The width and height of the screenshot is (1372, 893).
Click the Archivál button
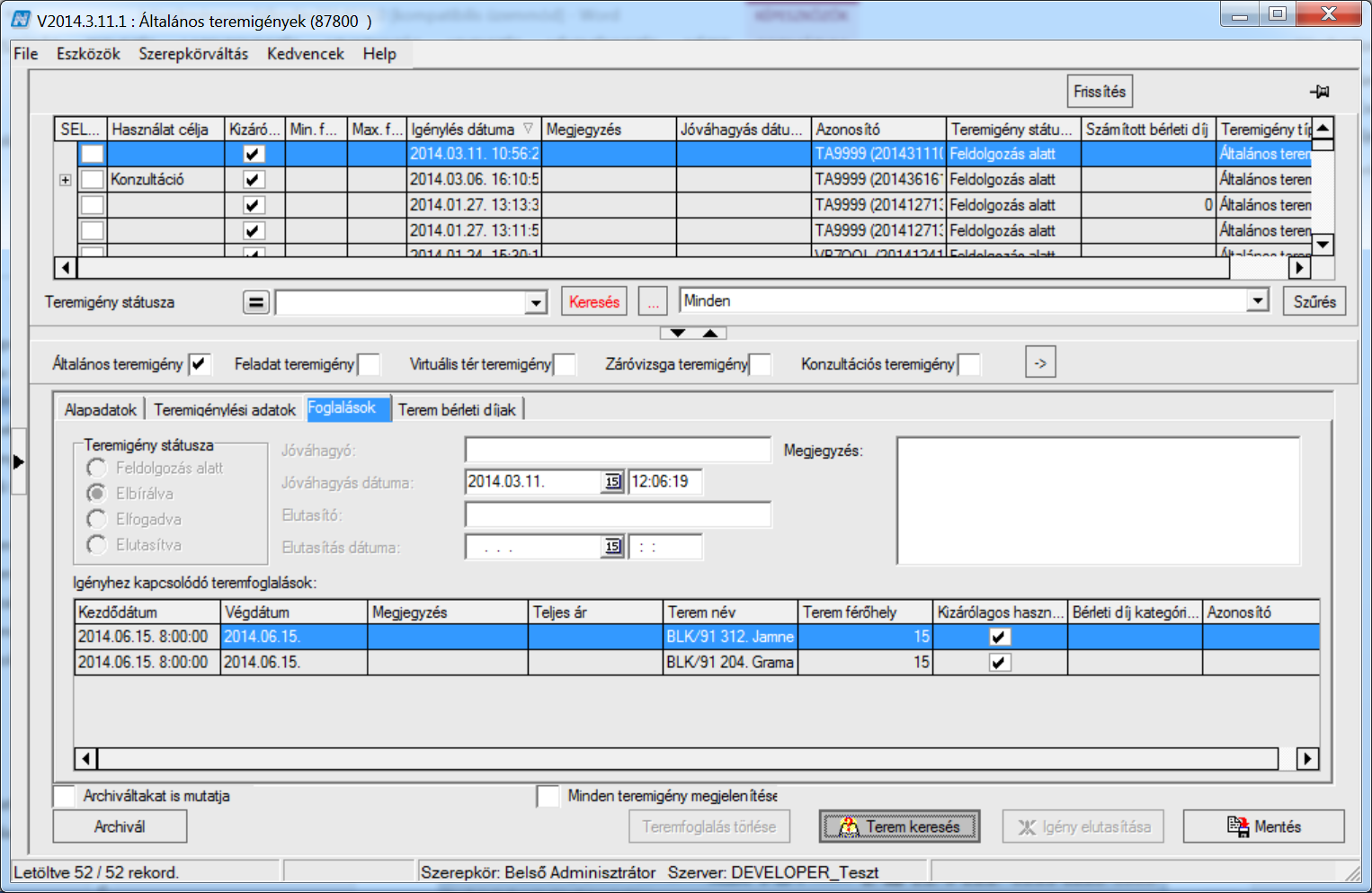tap(120, 826)
